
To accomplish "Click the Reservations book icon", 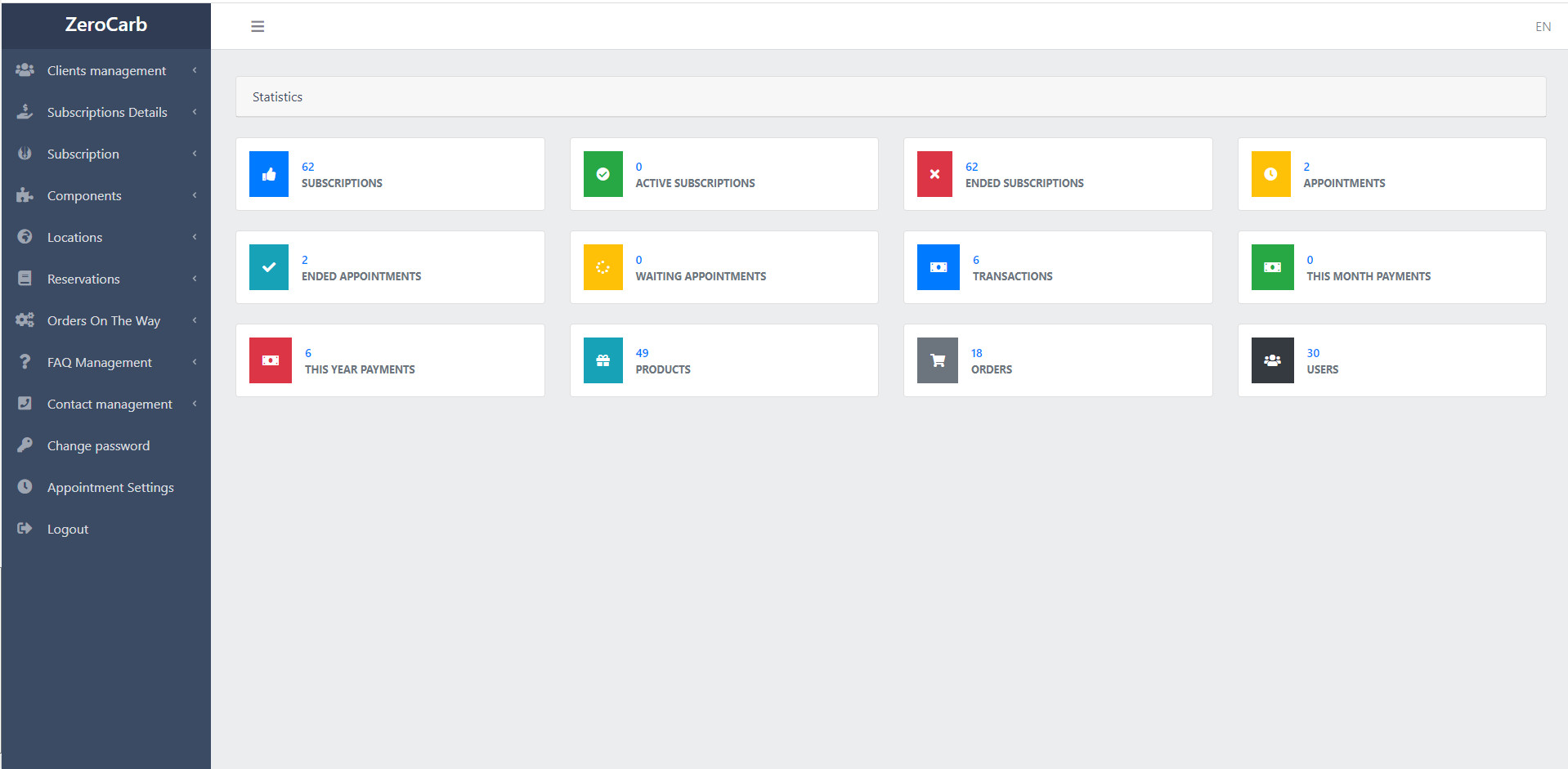I will tap(25, 278).
